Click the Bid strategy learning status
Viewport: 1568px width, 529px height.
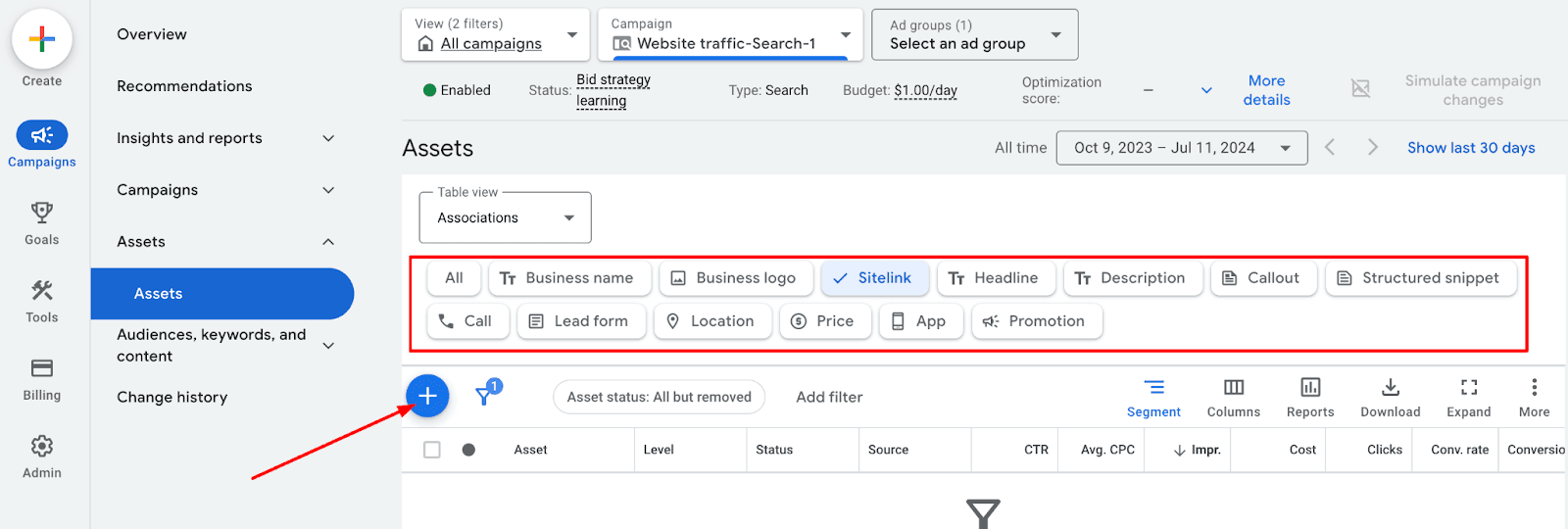613,90
